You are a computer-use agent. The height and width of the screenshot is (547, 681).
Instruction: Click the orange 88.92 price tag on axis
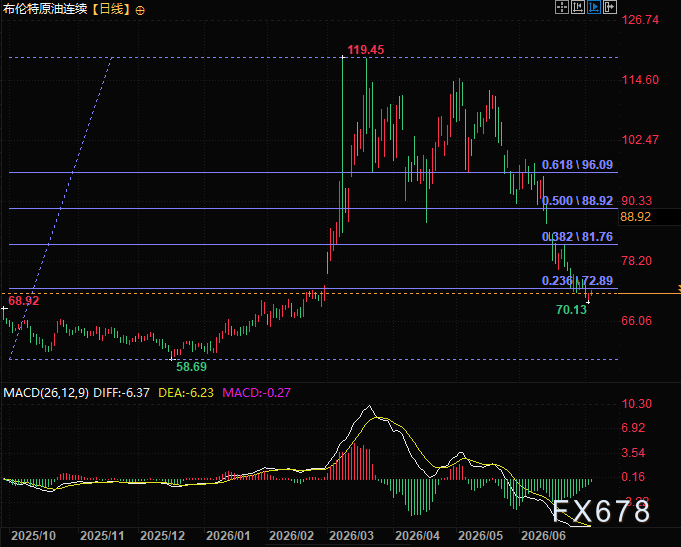[636, 217]
